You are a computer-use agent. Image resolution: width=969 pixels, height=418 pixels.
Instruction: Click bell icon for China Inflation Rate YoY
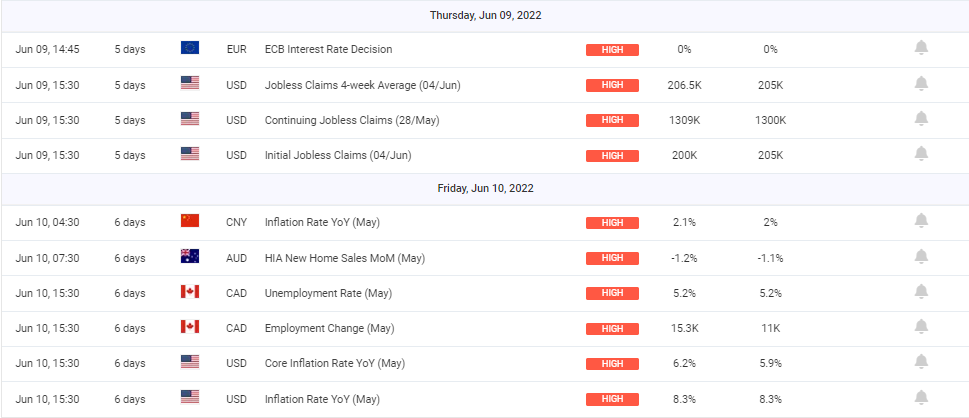921,221
